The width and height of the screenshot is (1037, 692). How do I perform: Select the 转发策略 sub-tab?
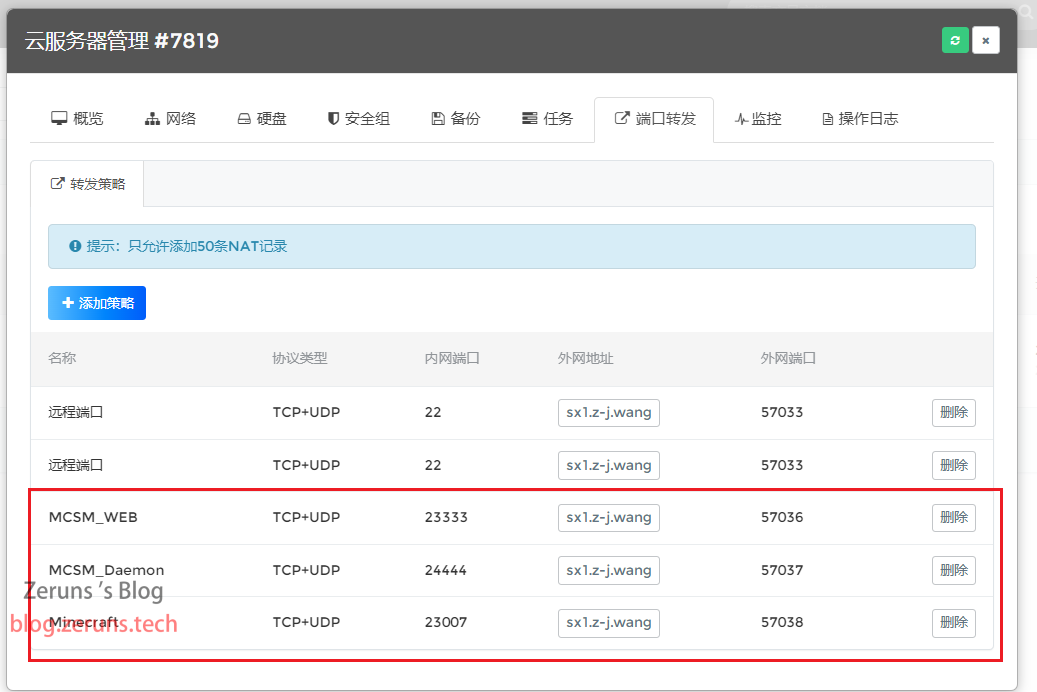(x=87, y=184)
